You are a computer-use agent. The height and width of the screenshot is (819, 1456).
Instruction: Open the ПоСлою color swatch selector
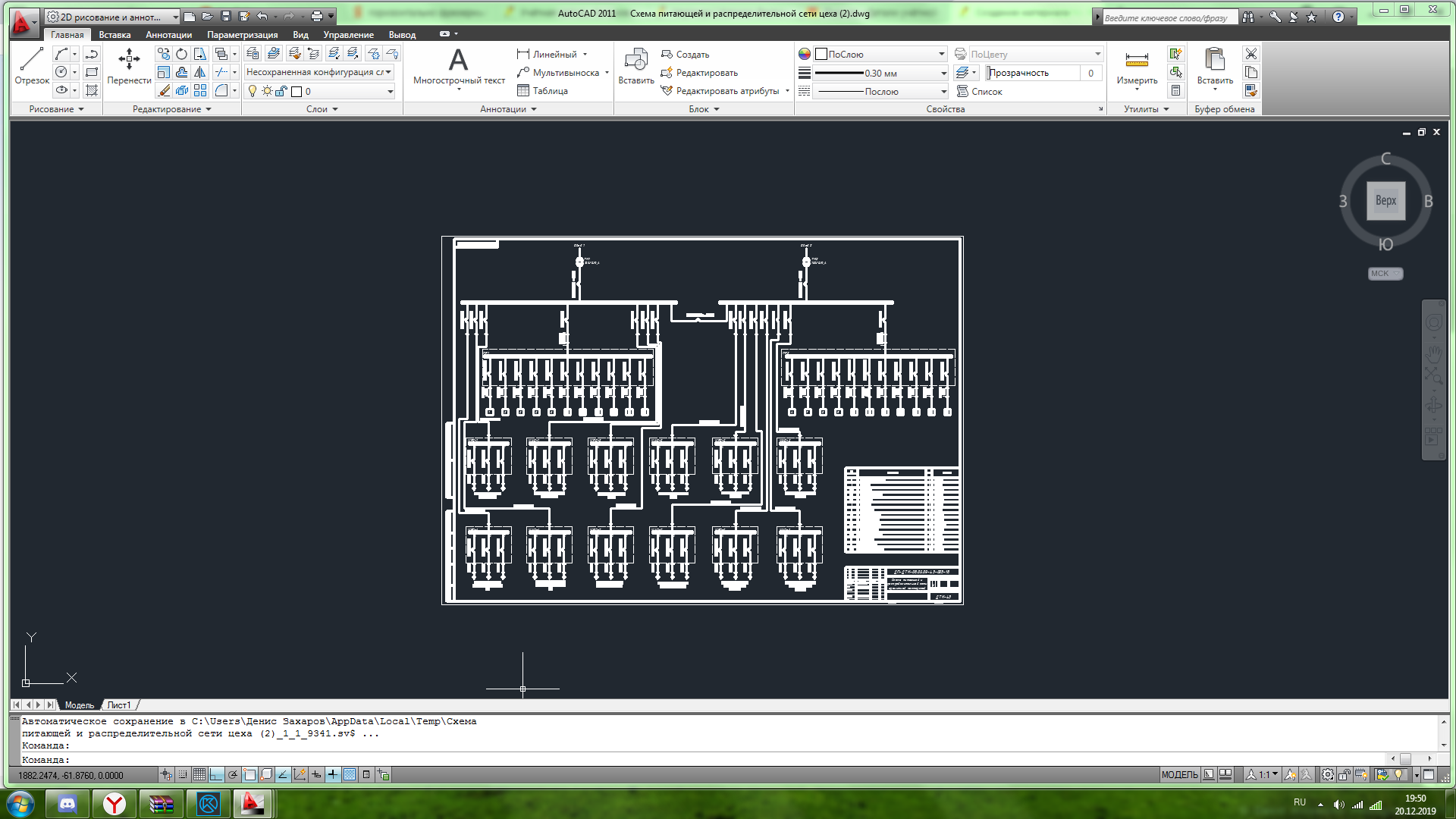tap(880, 55)
